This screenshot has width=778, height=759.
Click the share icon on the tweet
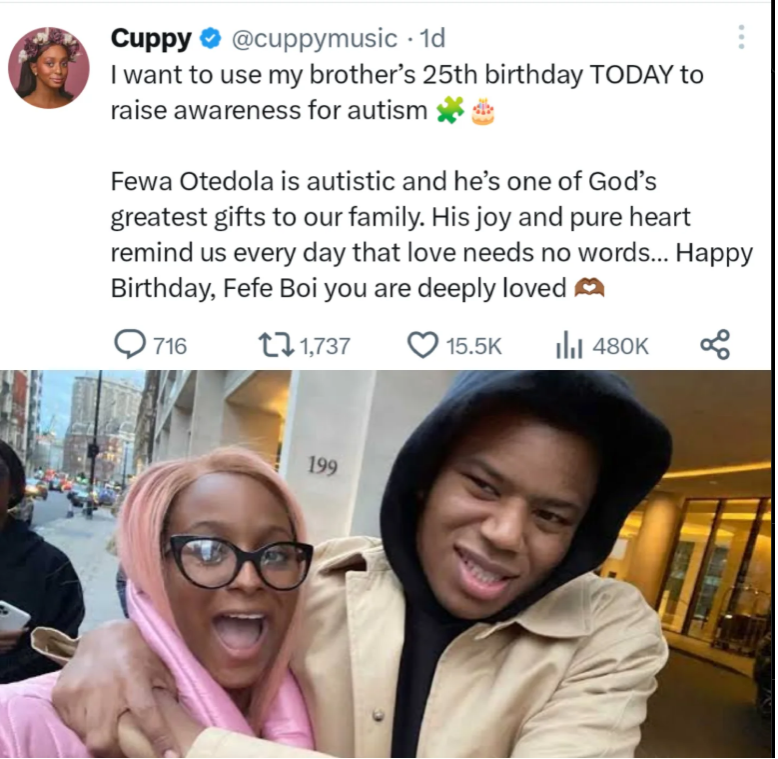715,344
